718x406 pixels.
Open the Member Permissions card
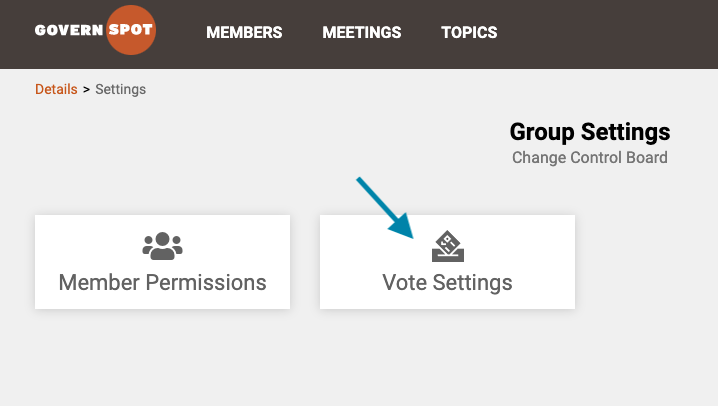(163, 262)
